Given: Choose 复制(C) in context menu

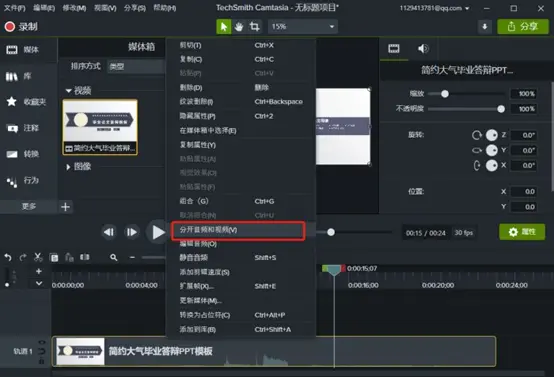Looking at the screenshot, I should 240,59.
